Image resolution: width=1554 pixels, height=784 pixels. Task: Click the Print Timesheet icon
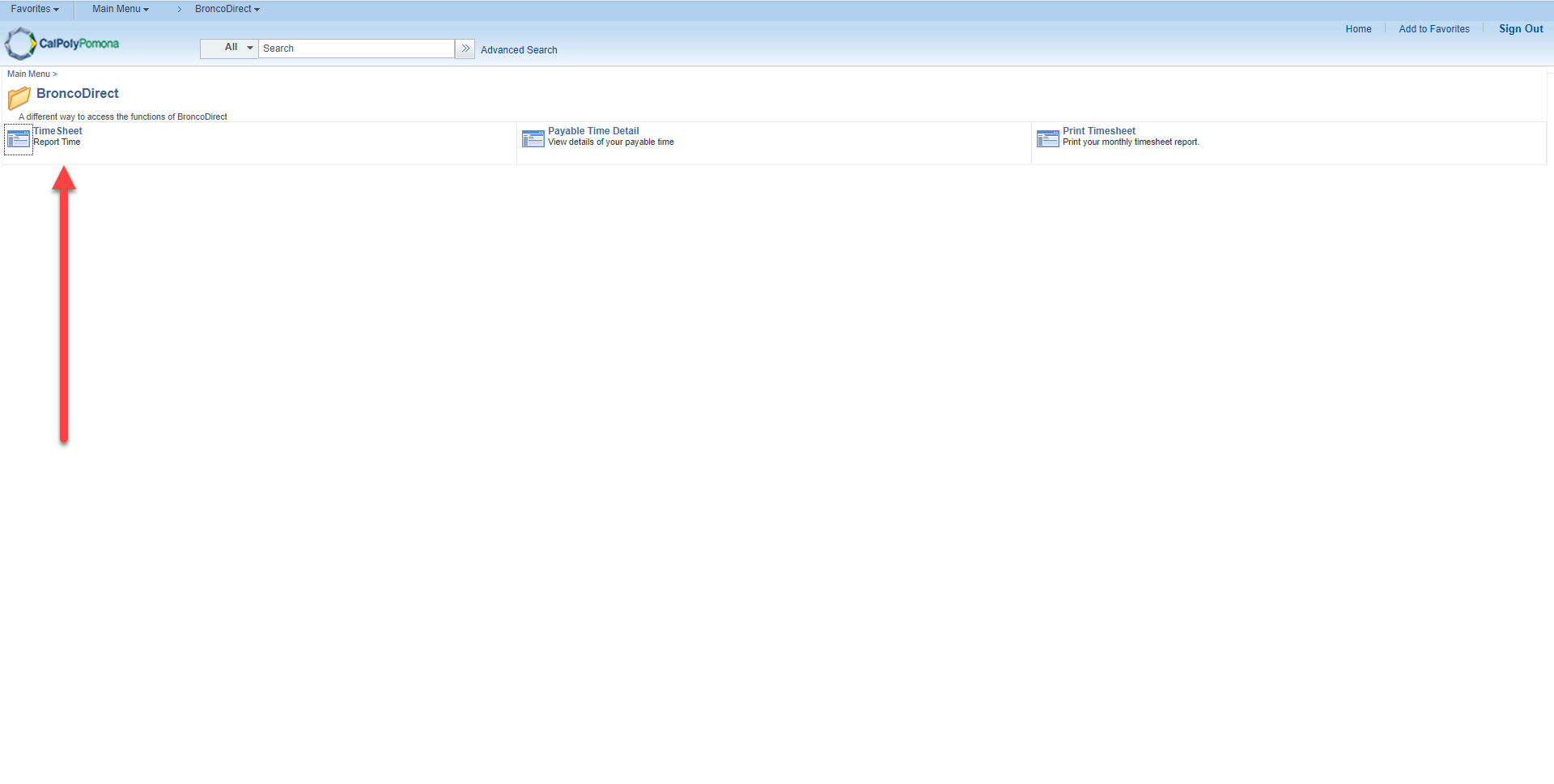point(1047,138)
